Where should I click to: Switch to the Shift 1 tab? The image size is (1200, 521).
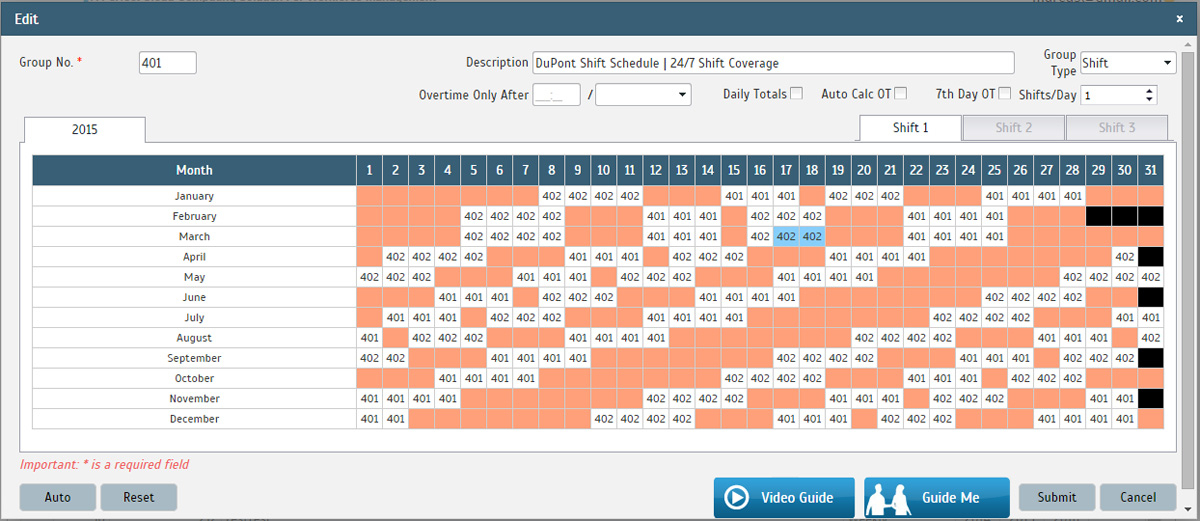(x=911, y=128)
